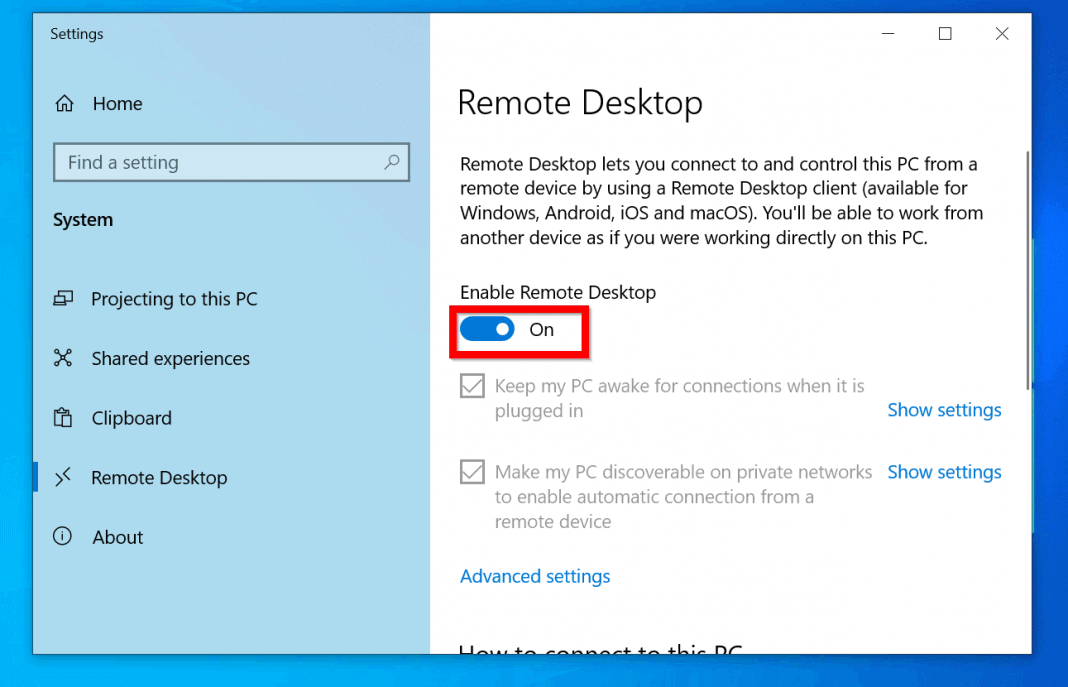Screen dimensions: 1068x687
Task: Toggle the Keep my PC awake checkbox
Action: point(471,385)
